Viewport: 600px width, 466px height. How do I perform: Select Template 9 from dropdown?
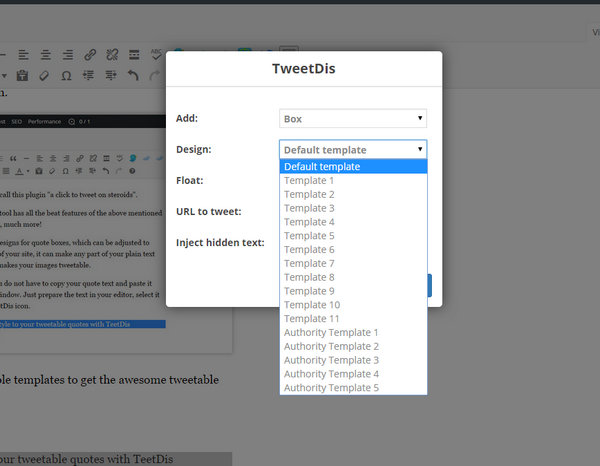click(353, 291)
